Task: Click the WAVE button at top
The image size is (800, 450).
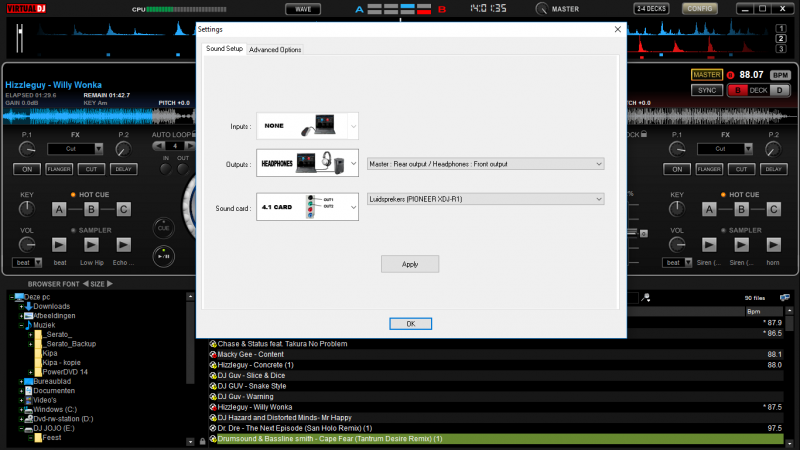Action: (x=303, y=9)
